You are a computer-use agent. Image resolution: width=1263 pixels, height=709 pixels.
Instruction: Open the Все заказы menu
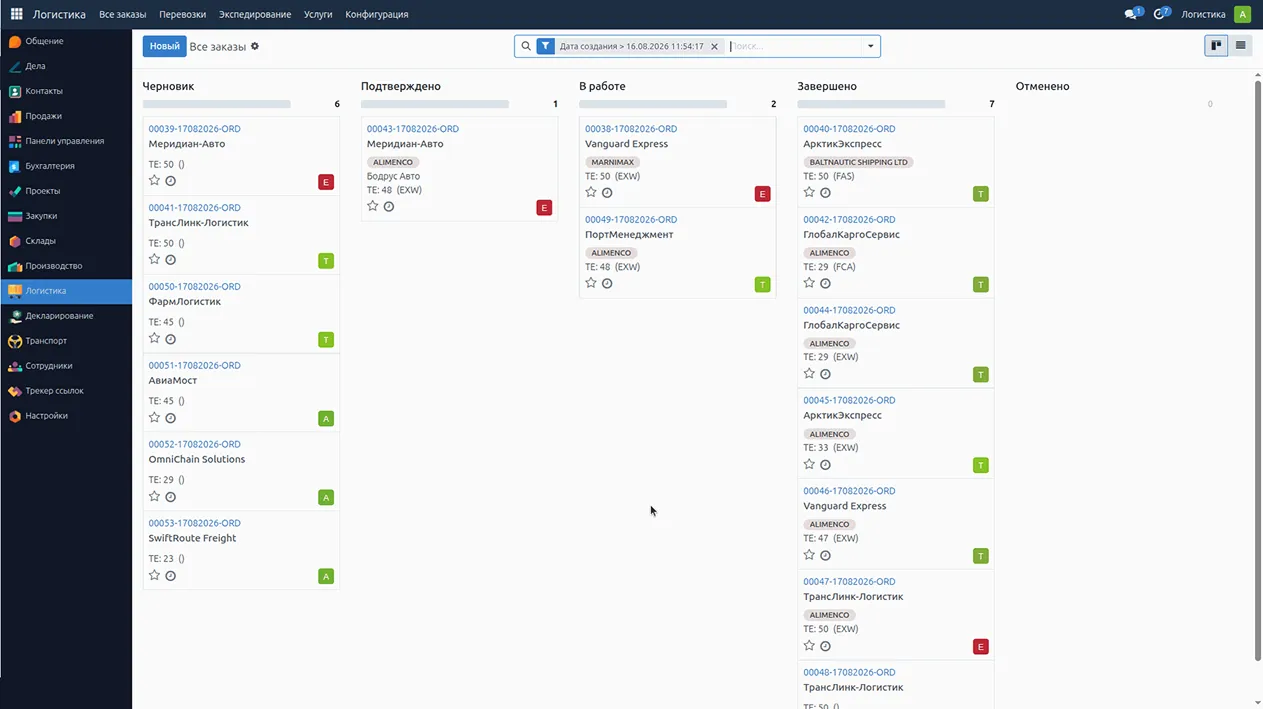coord(123,14)
